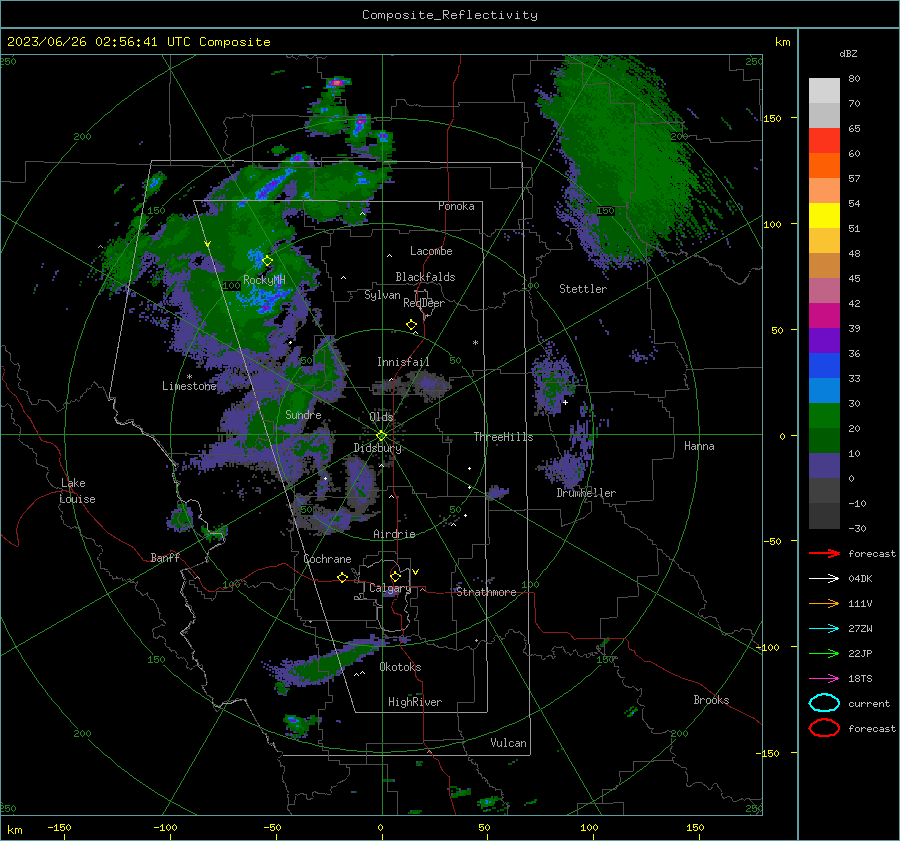
Task: Click the white 04DK arrow icon
Action: (824, 579)
